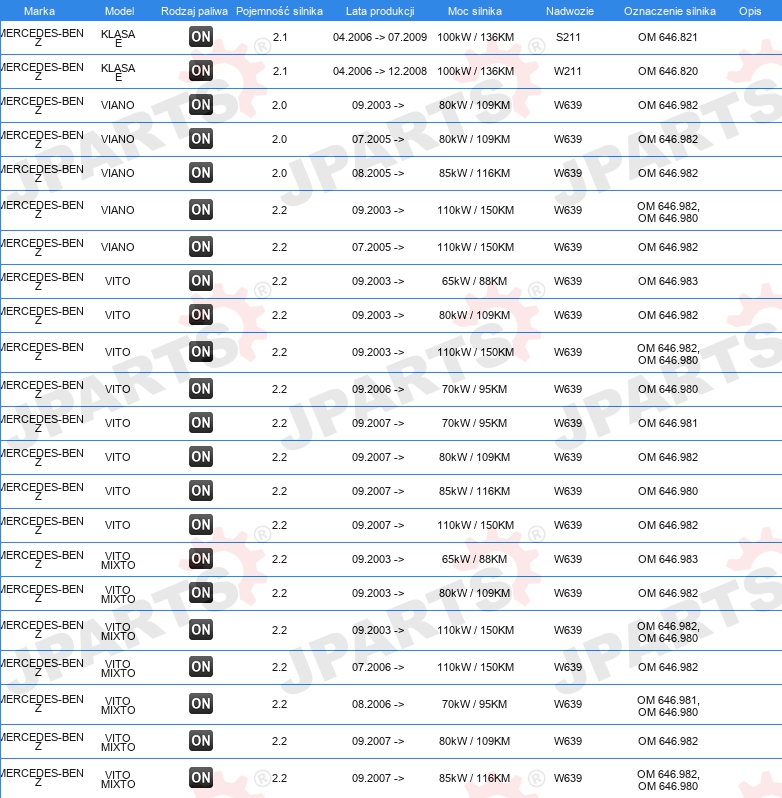Click ON icon, VITO MIXTO 09.2003 110kW row
782x798 pixels.
(x=200, y=630)
